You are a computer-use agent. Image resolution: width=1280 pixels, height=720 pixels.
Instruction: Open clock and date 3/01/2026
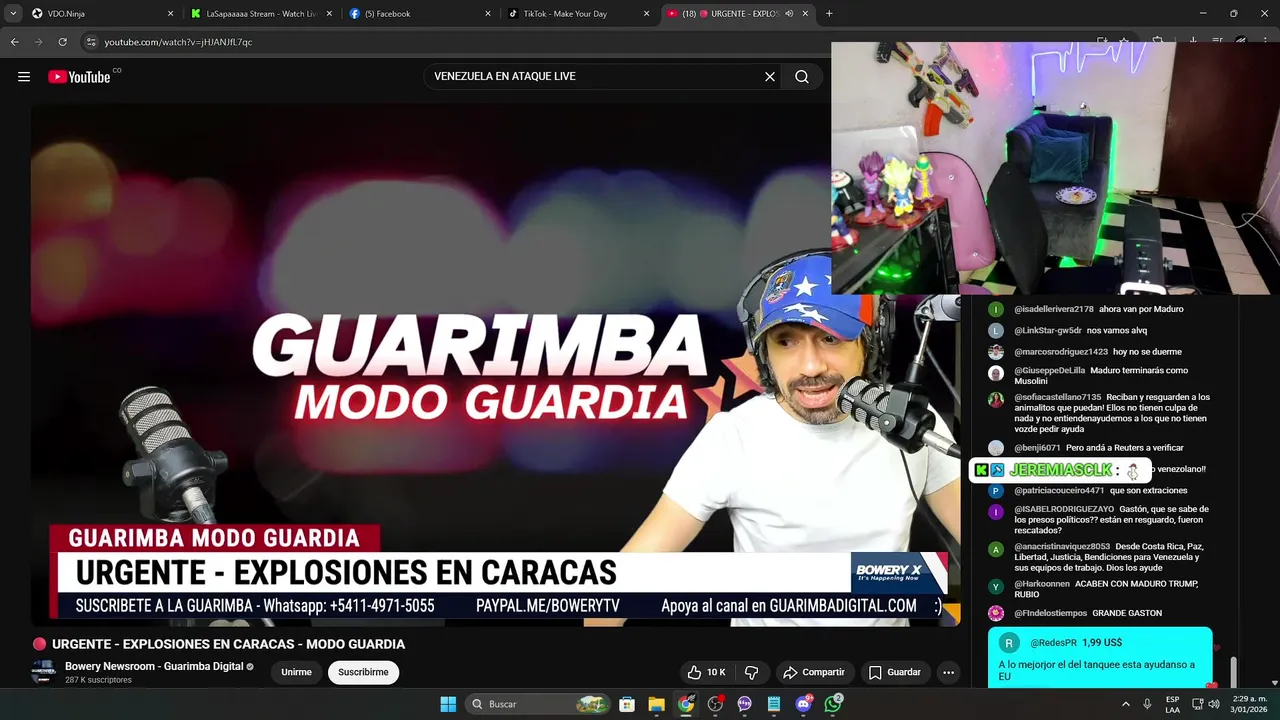point(1248,704)
